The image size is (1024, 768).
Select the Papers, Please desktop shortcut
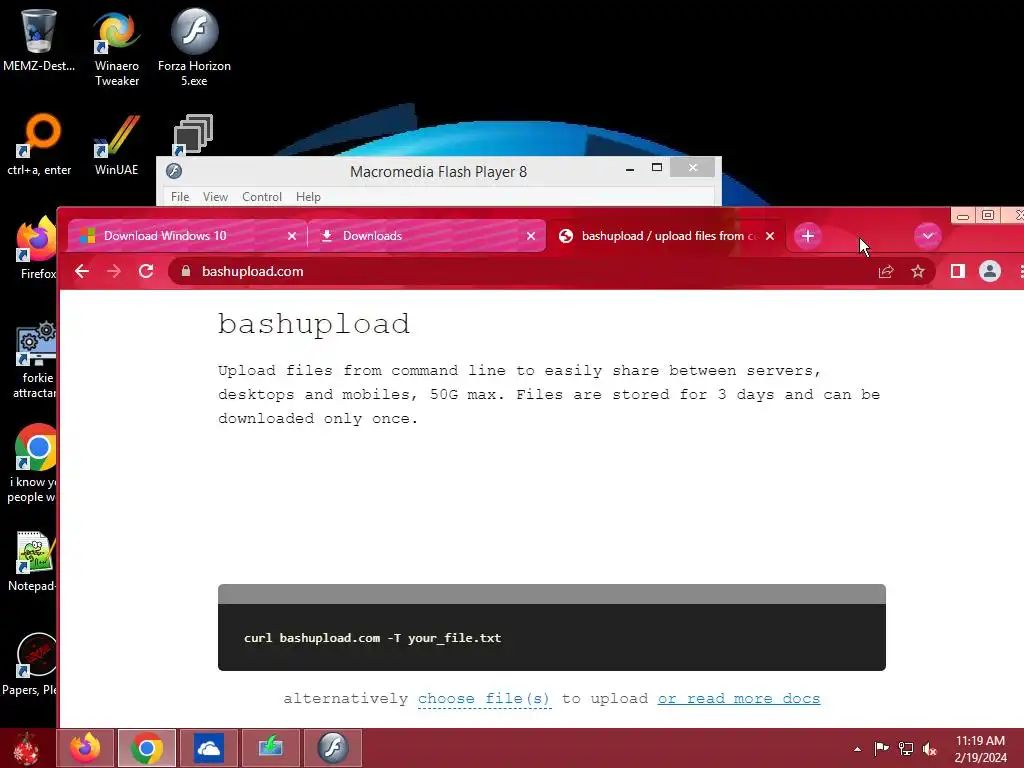coord(31,665)
